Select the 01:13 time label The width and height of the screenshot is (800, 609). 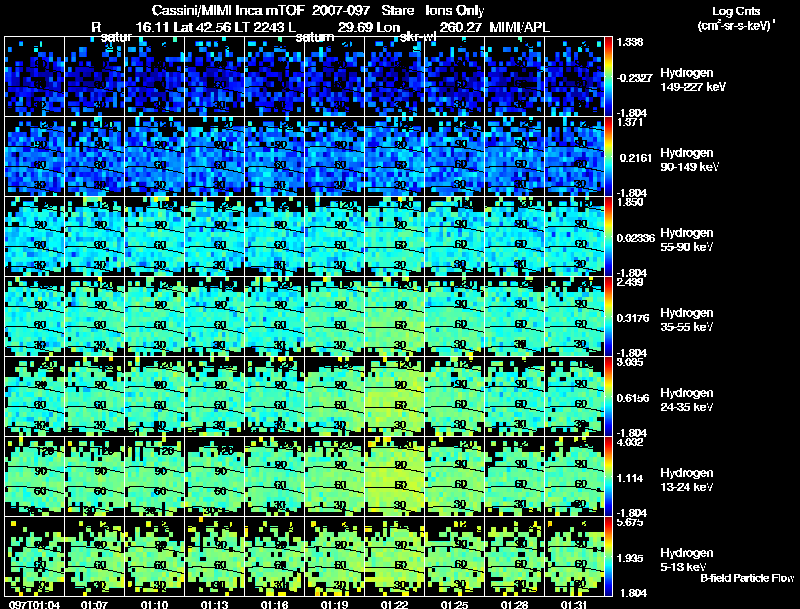pos(214,604)
